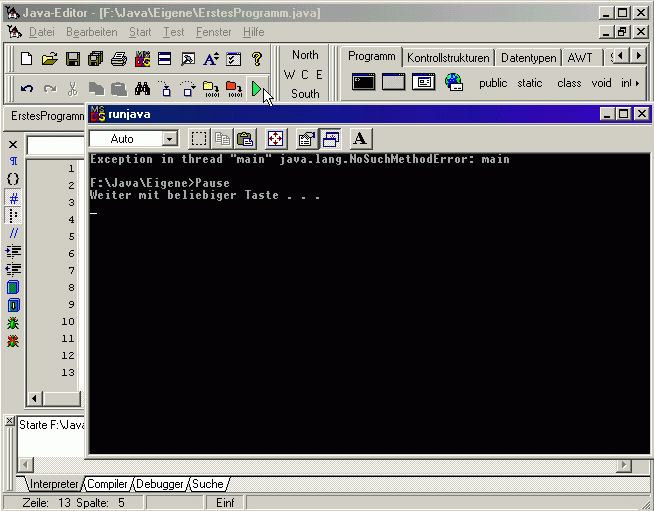Click the binoculars Search icon

142,90
